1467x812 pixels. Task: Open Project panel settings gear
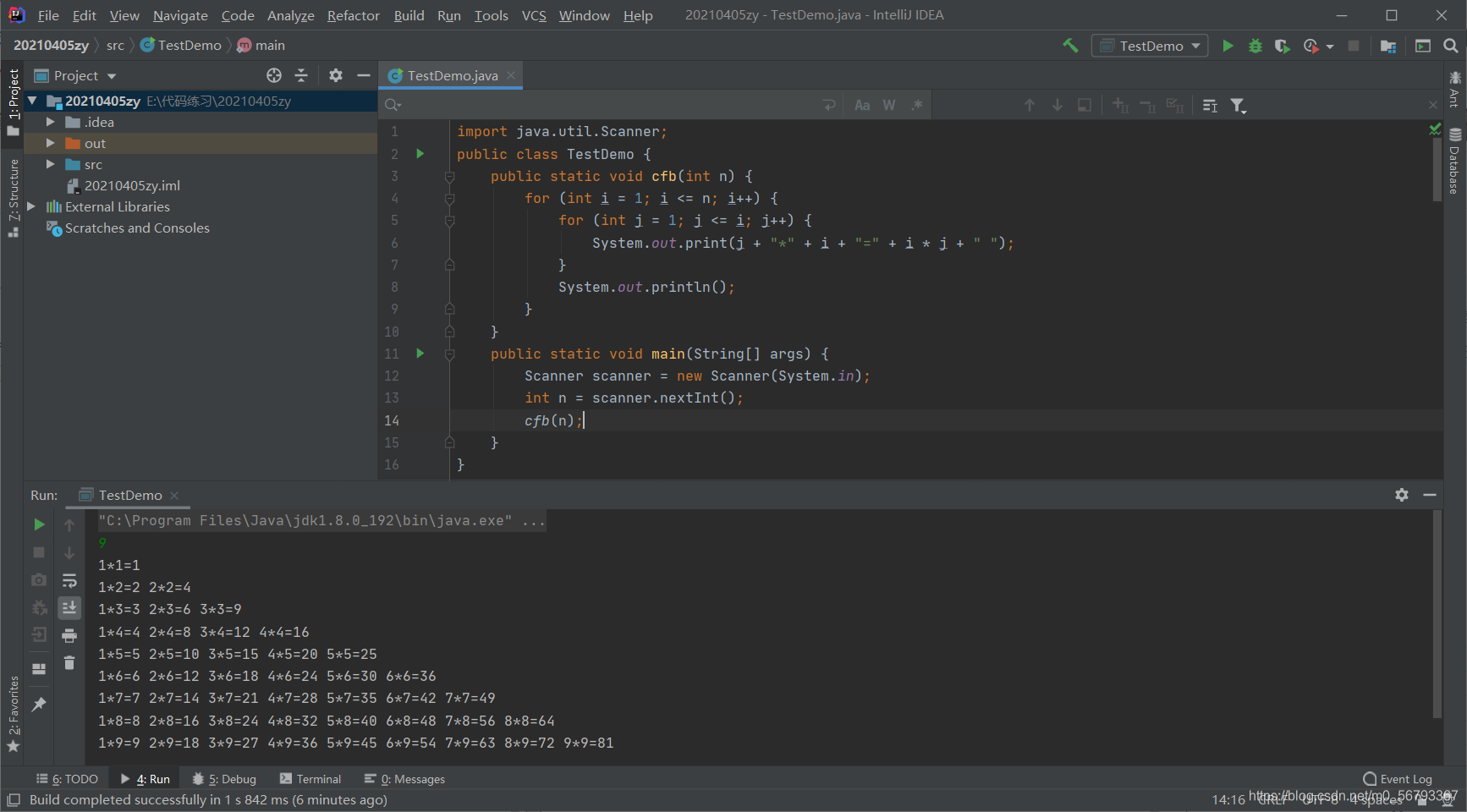point(336,75)
